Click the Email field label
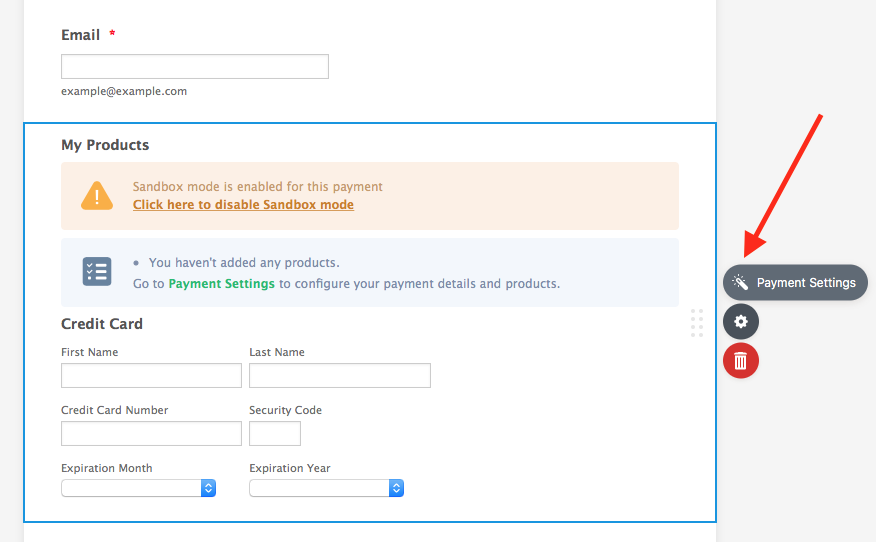876x542 pixels. pos(81,35)
